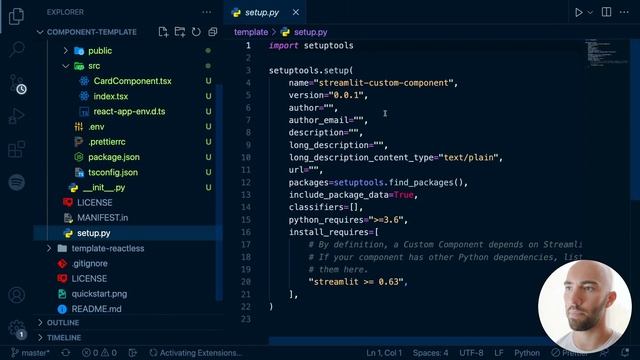The image size is (640, 360).
Task: Expand the public folder
Action: point(65,51)
